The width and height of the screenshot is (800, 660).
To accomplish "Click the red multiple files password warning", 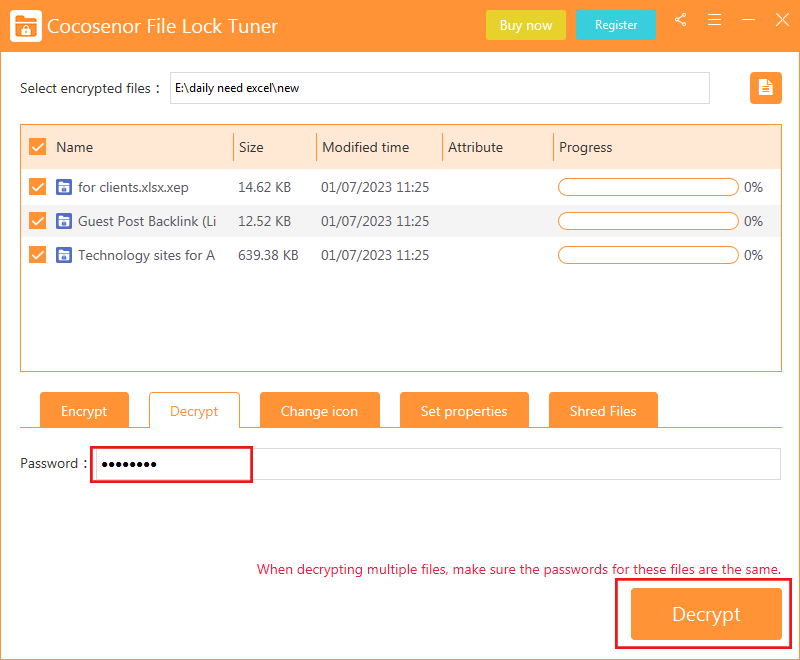I will click(518, 569).
